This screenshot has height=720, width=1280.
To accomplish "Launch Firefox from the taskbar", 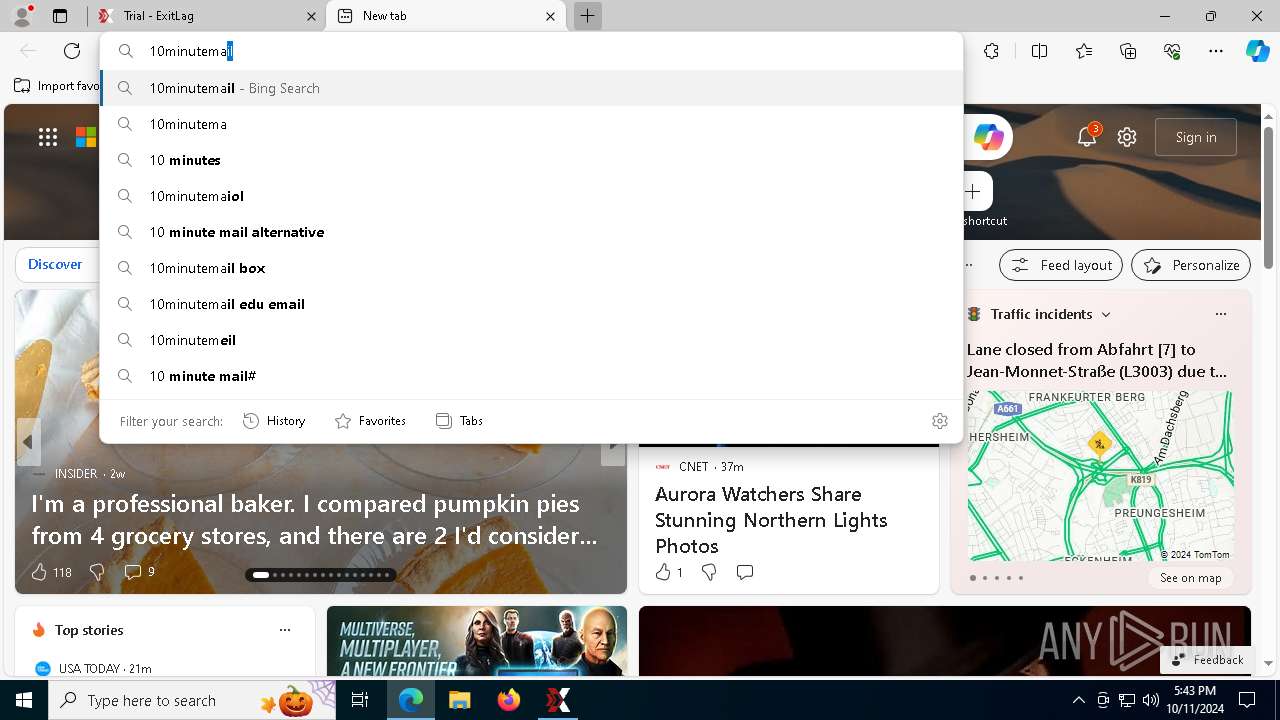I will point(508,700).
